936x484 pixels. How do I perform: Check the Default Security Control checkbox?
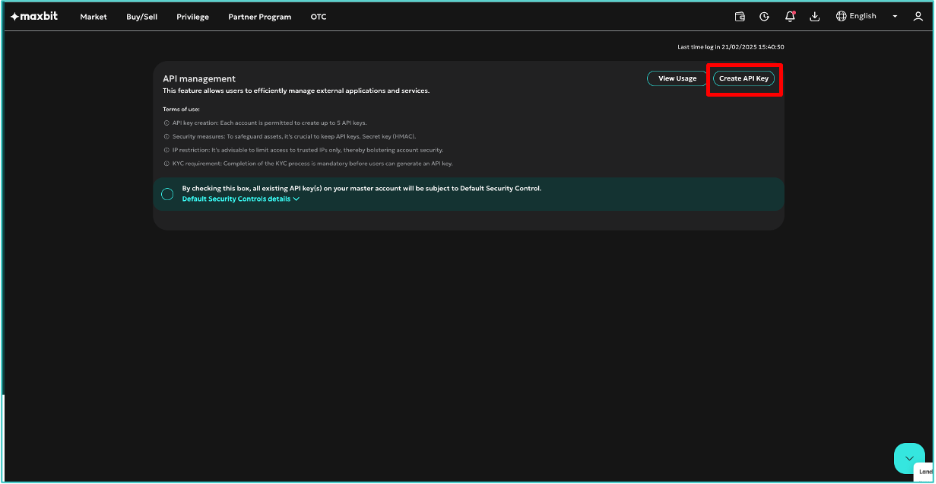(167, 194)
